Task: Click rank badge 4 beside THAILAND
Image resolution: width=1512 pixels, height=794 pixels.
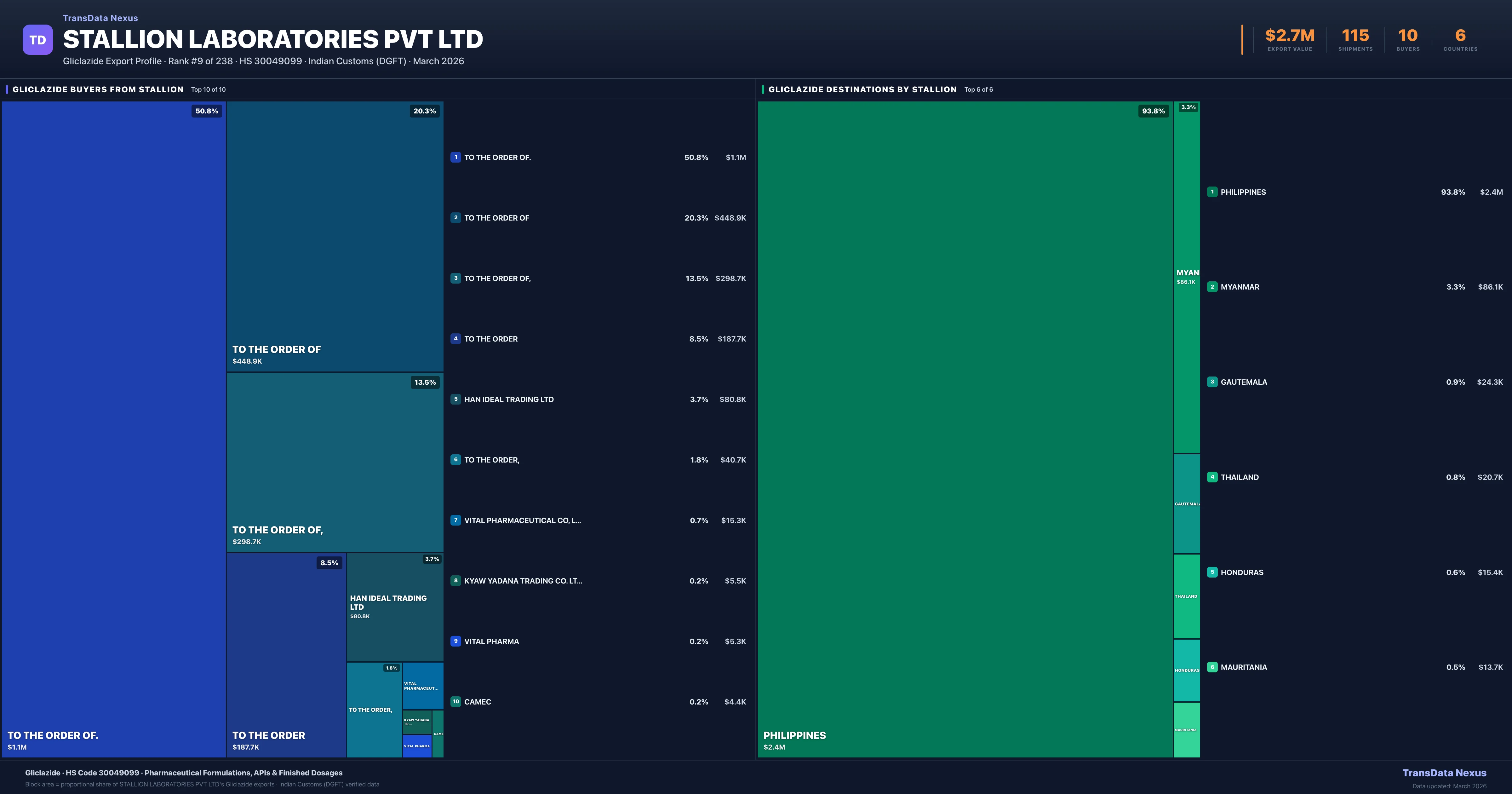Action: 1212,477
